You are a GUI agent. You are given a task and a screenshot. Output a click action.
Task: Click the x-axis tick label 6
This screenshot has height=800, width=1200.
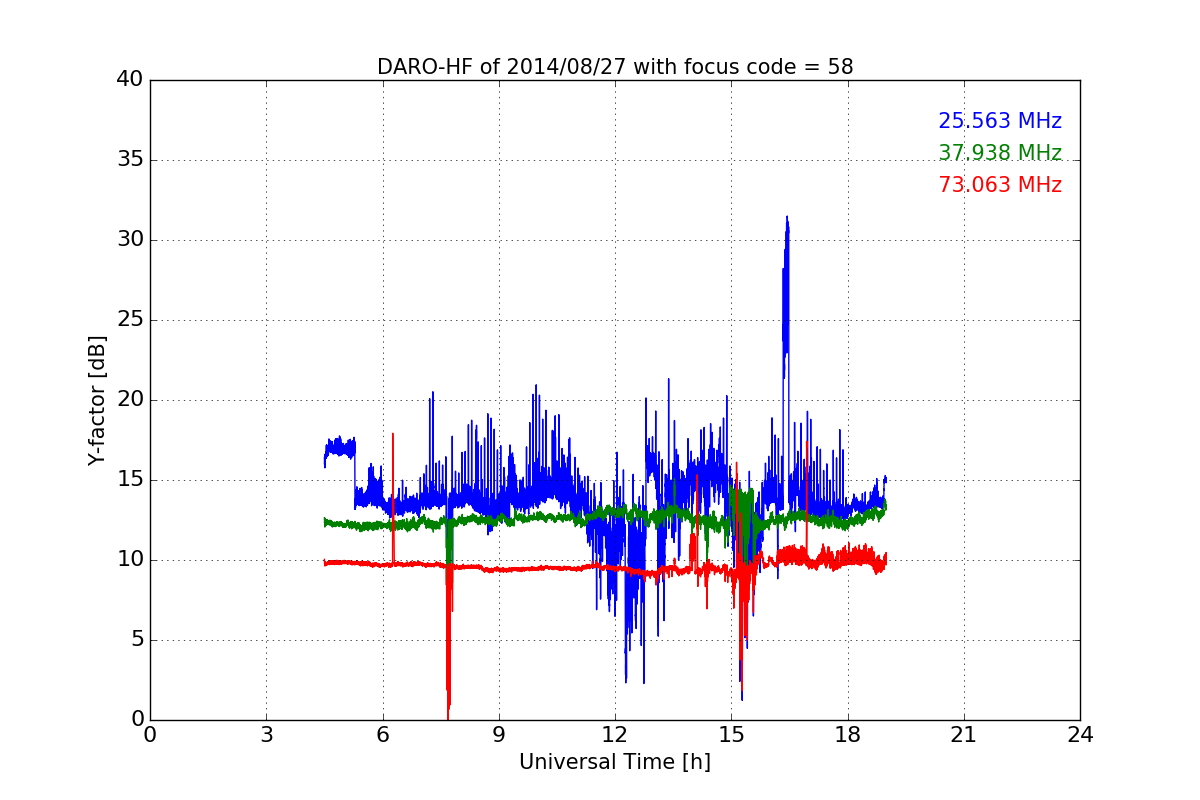[x=383, y=735]
